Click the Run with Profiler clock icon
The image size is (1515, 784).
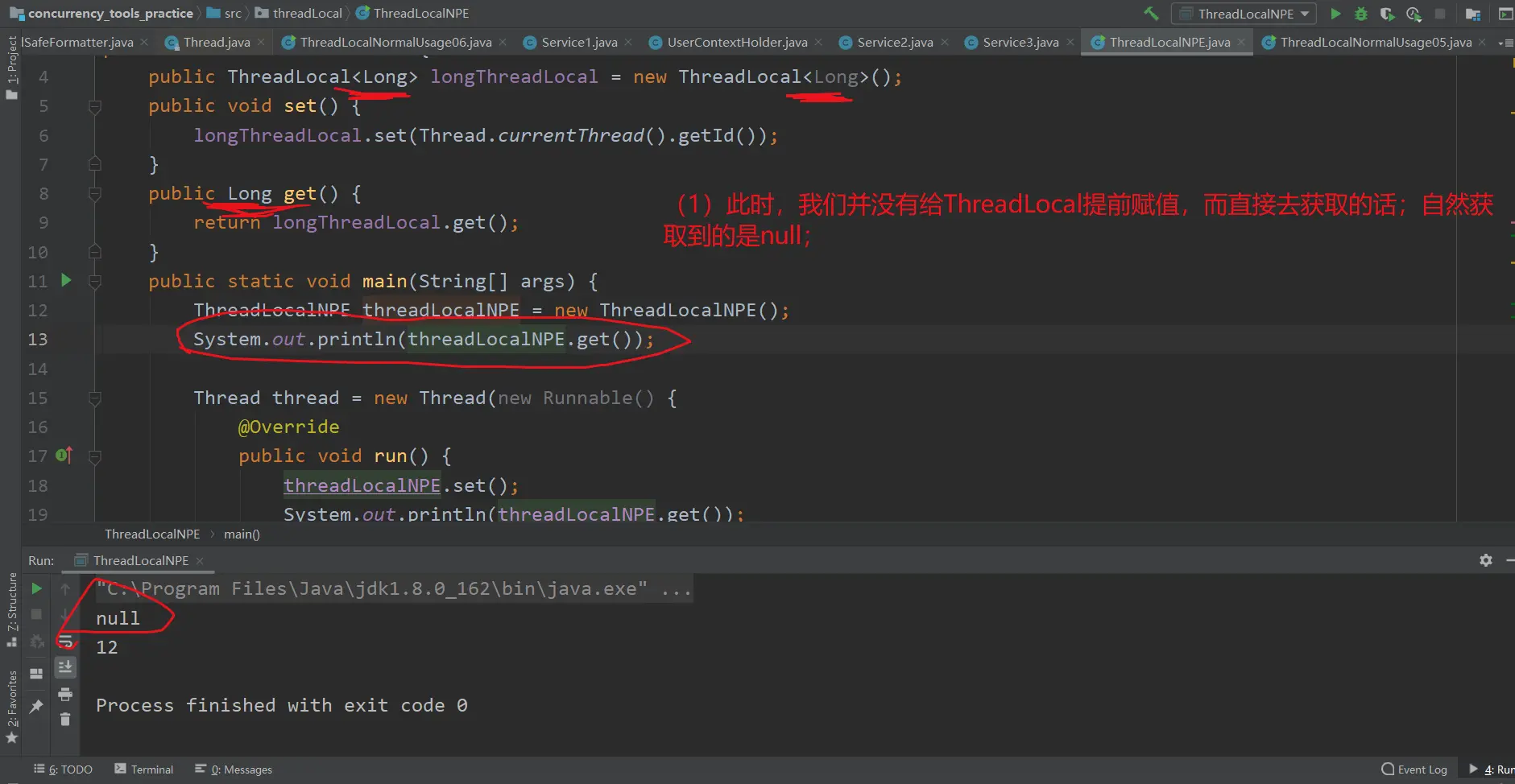pyautogui.click(x=1414, y=14)
